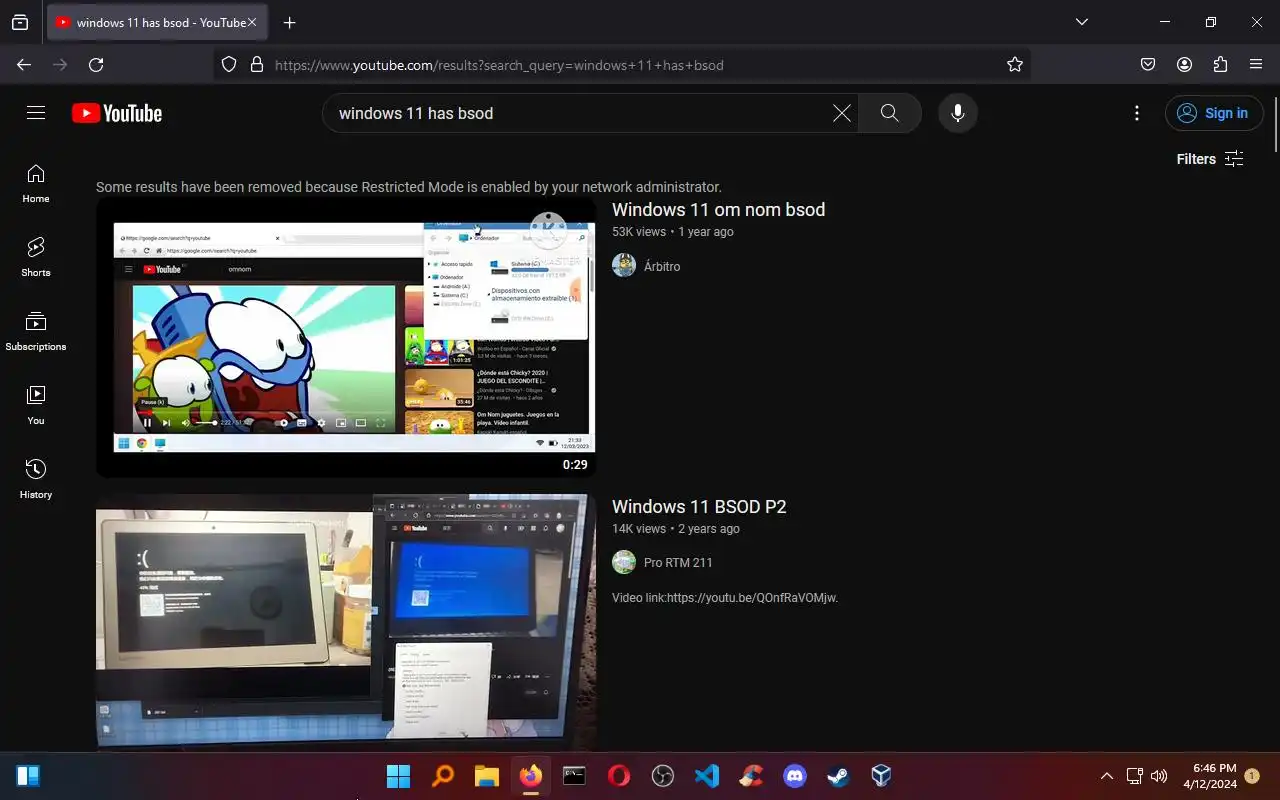Bookmark this page with the star
Viewport: 1280px width, 800px height.
1015,65
